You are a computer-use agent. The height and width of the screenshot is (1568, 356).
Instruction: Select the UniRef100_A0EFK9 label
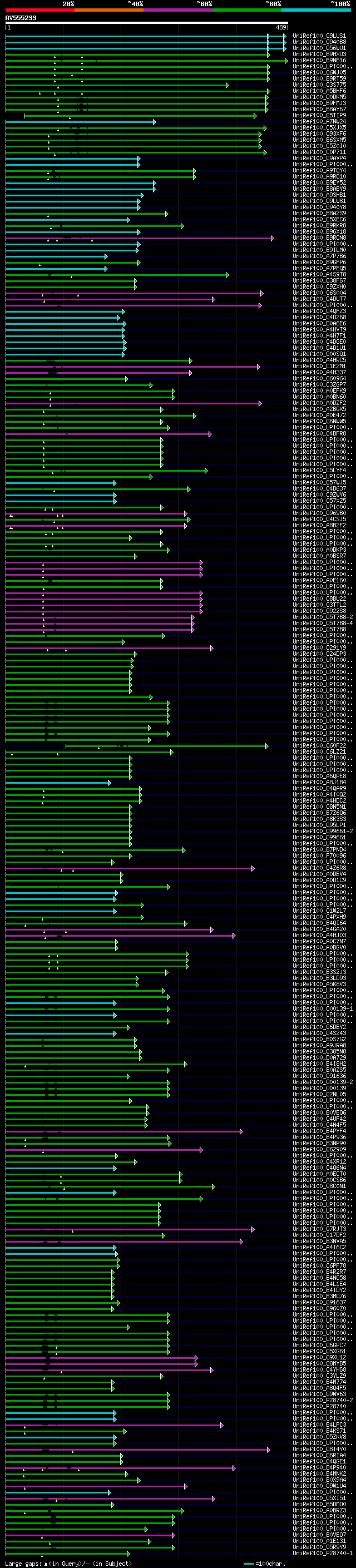point(319,391)
